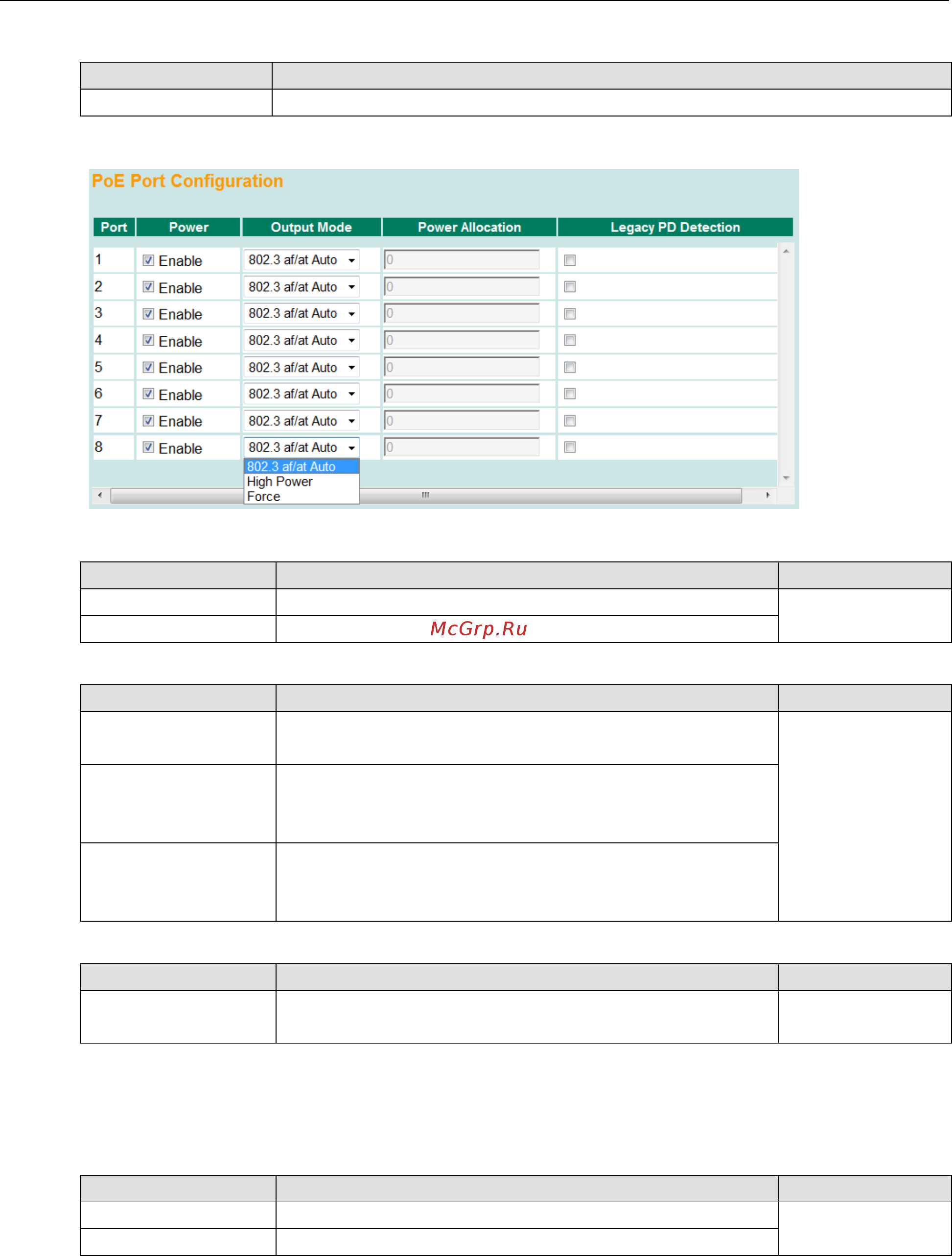Click the horizontal scrollbar left arrow
Viewport: 952px width, 1256px height.
pyautogui.click(x=100, y=495)
